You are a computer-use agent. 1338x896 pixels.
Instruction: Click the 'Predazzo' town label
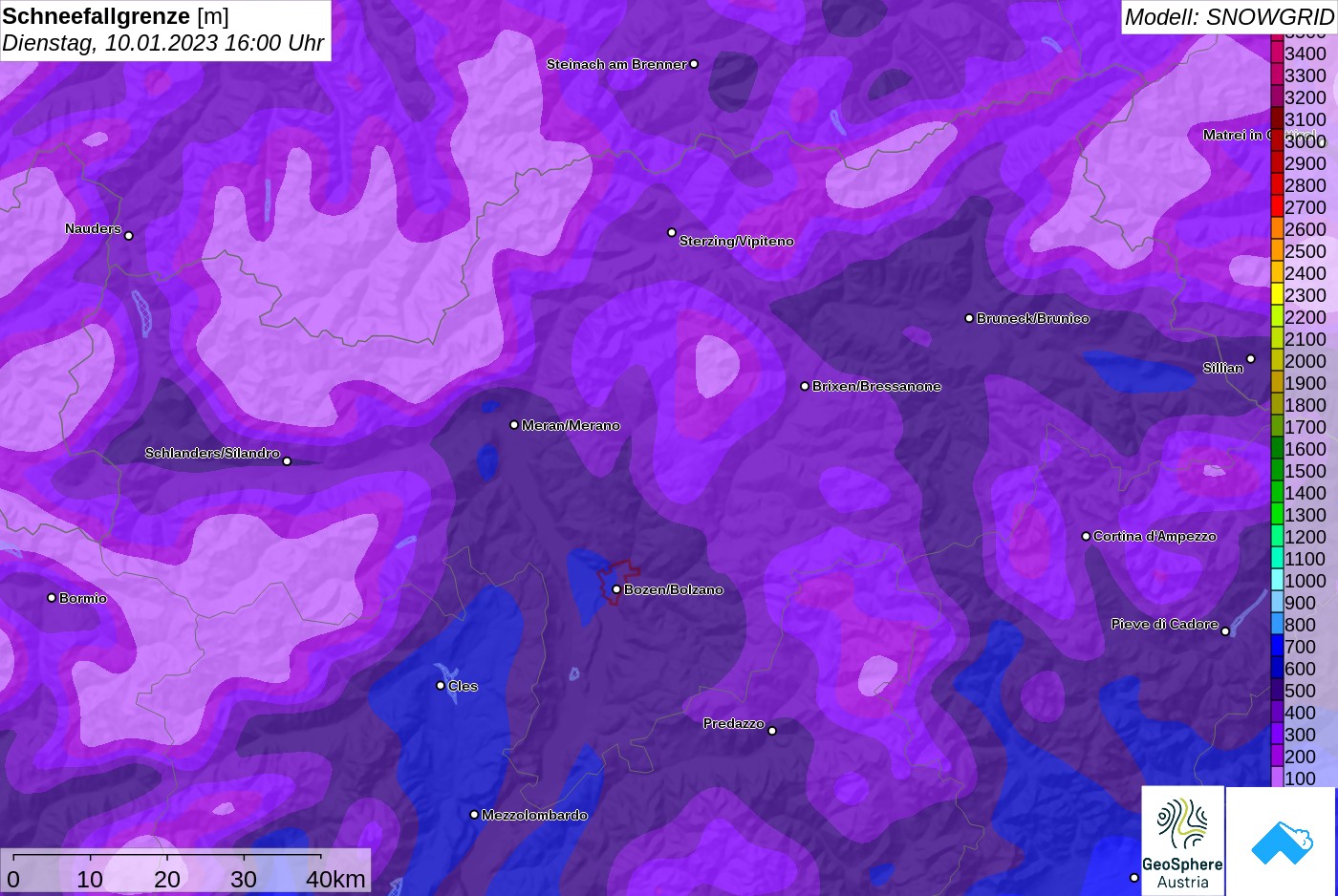coord(734,723)
